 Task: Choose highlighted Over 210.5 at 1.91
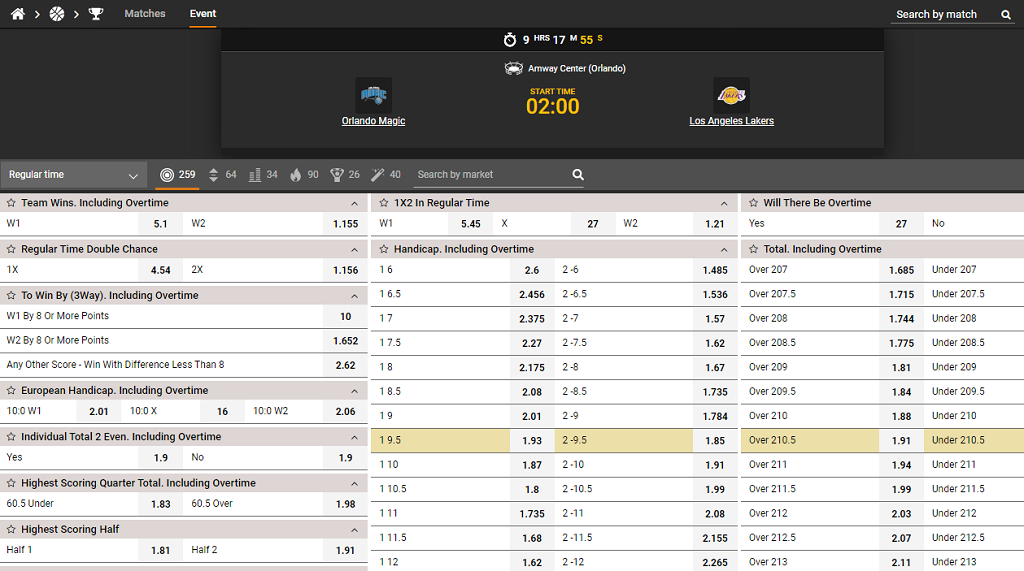click(901, 440)
